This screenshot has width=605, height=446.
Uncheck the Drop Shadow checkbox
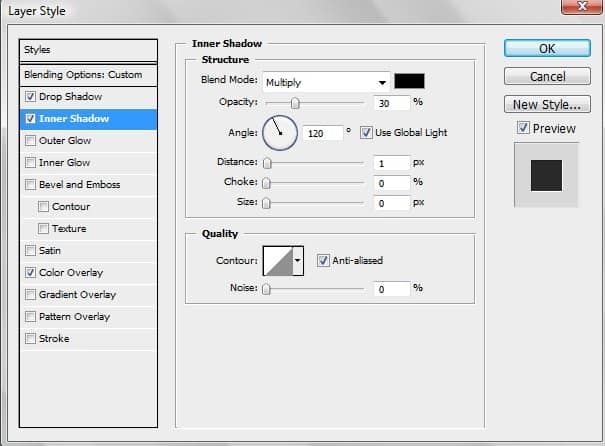coord(30,96)
